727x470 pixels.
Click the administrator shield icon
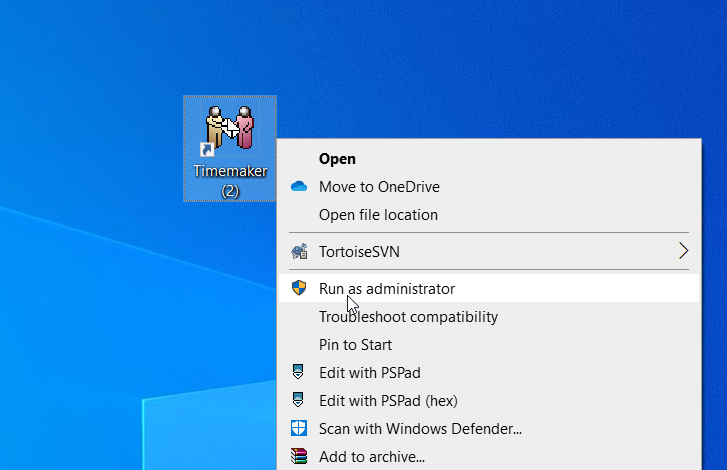pyautogui.click(x=299, y=288)
